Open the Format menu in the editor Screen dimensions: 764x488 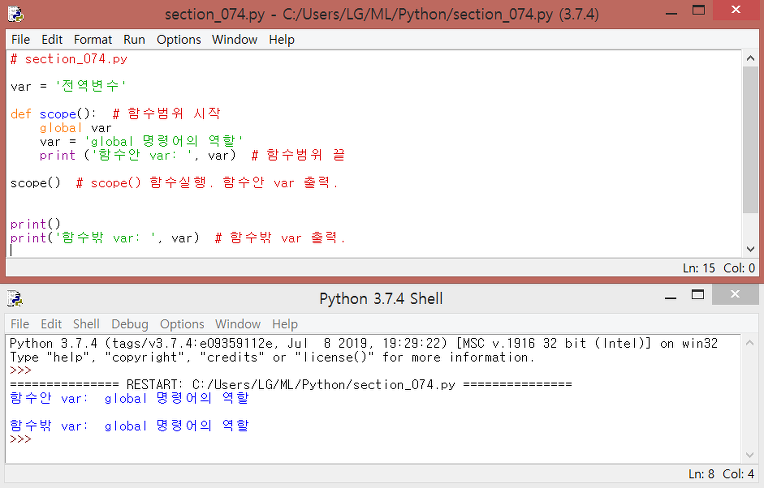[x=93, y=39]
